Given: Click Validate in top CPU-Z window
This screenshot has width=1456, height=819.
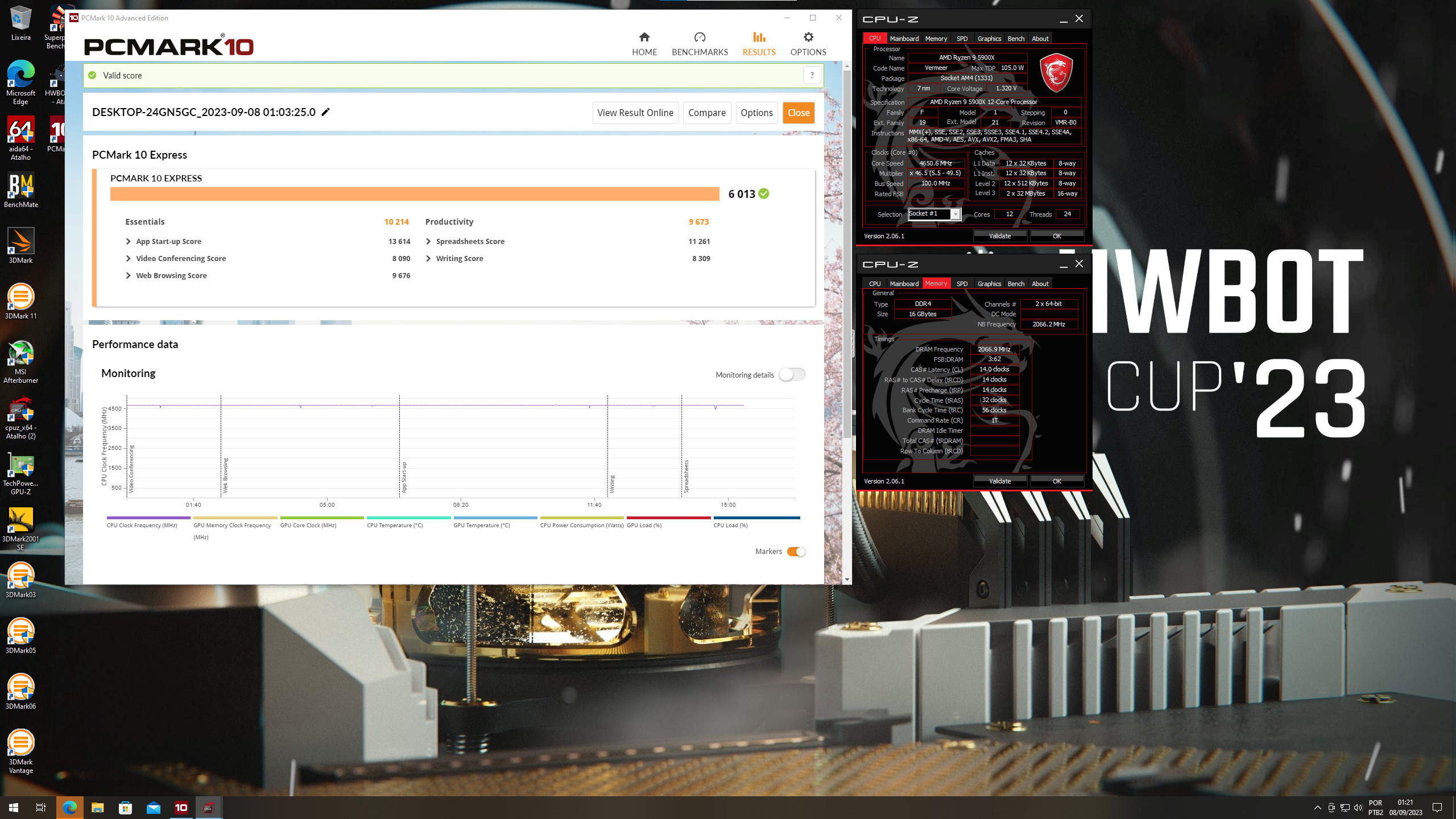Looking at the screenshot, I should point(1000,235).
